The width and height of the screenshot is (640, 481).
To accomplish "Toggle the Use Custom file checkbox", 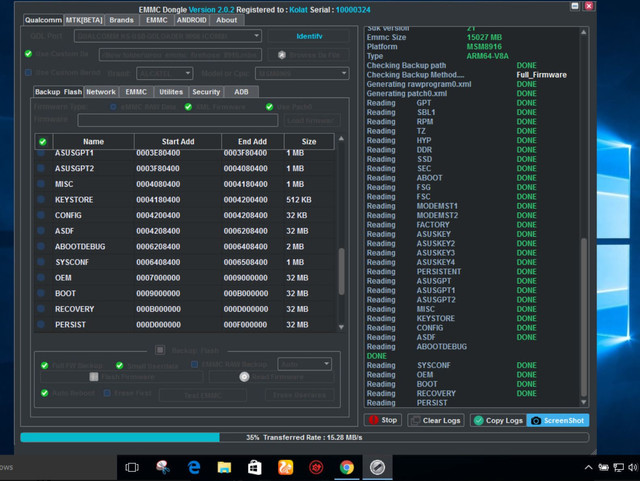I will pyautogui.click(x=28, y=53).
